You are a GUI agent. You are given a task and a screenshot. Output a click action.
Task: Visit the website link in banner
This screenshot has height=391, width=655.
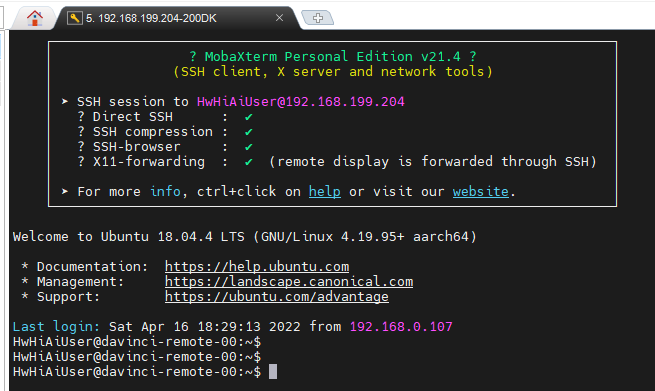tap(481, 192)
